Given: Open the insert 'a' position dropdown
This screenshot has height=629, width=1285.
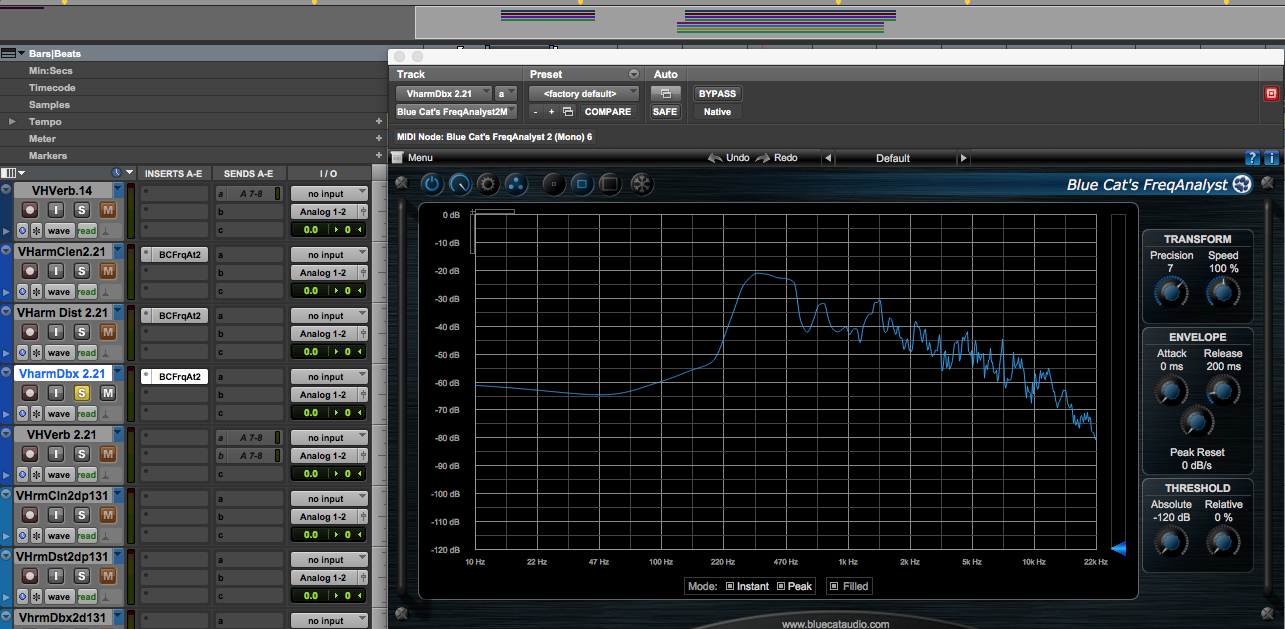Looking at the screenshot, I should click(506, 93).
